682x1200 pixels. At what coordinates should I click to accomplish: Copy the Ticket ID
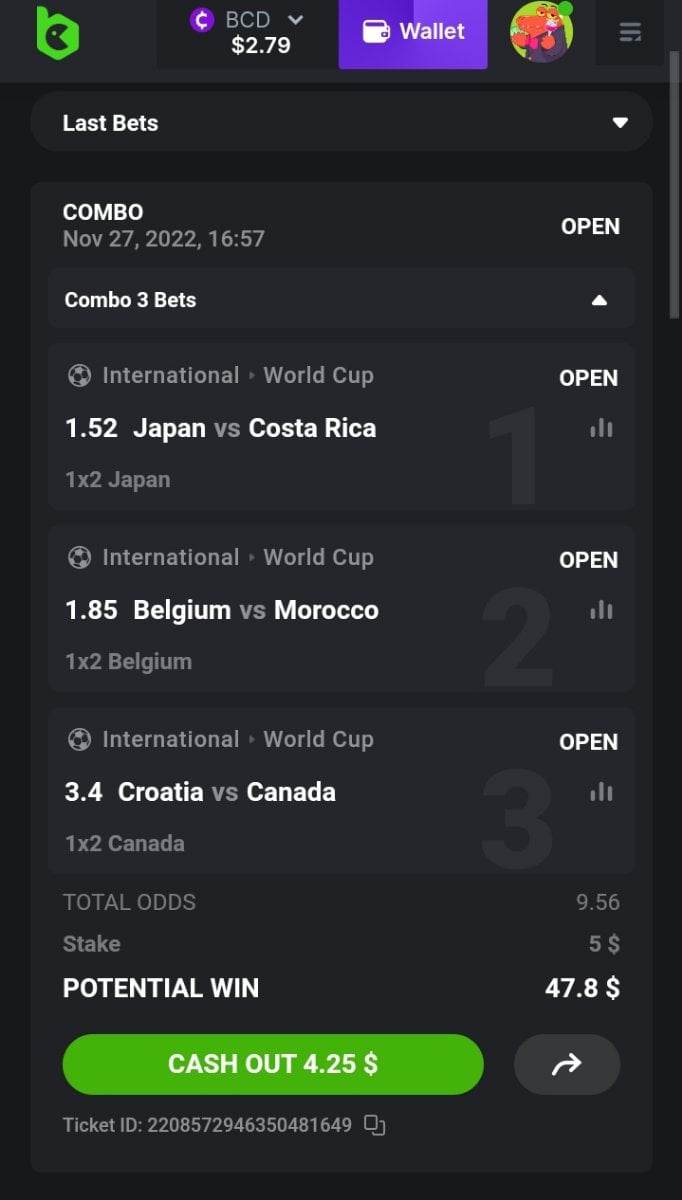375,1125
